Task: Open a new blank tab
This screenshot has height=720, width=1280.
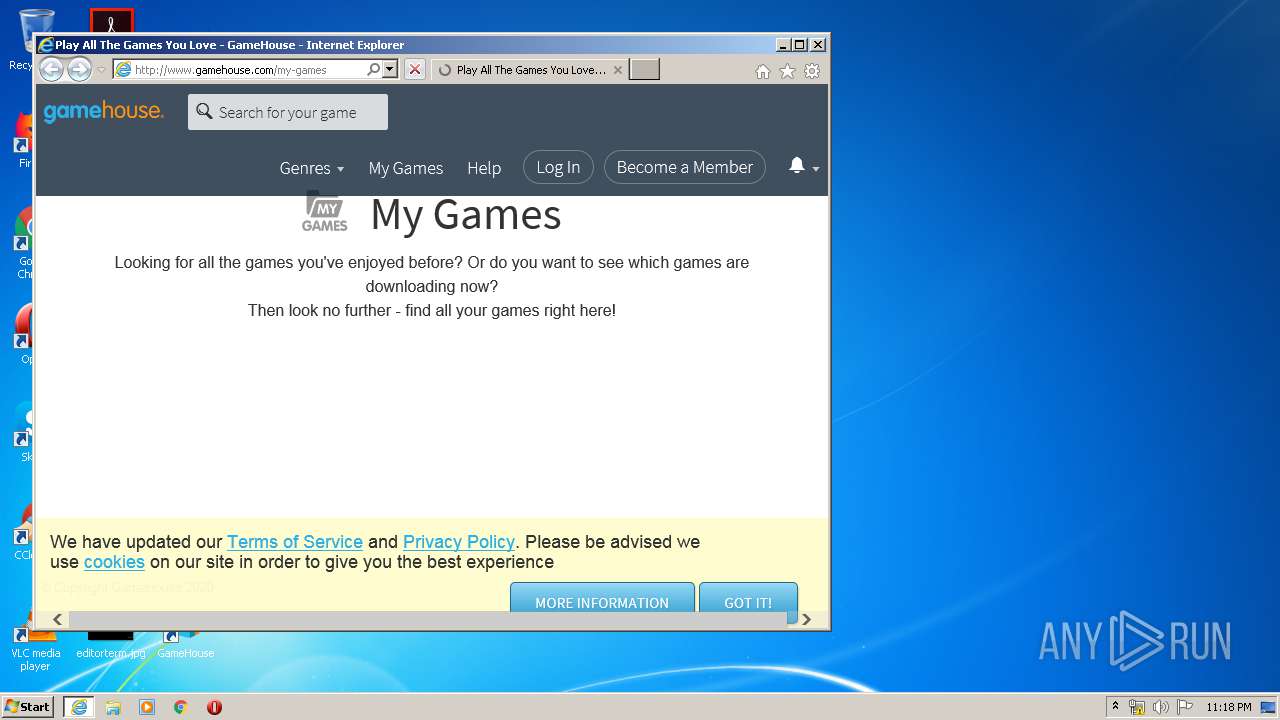Action: coord(644,69)
